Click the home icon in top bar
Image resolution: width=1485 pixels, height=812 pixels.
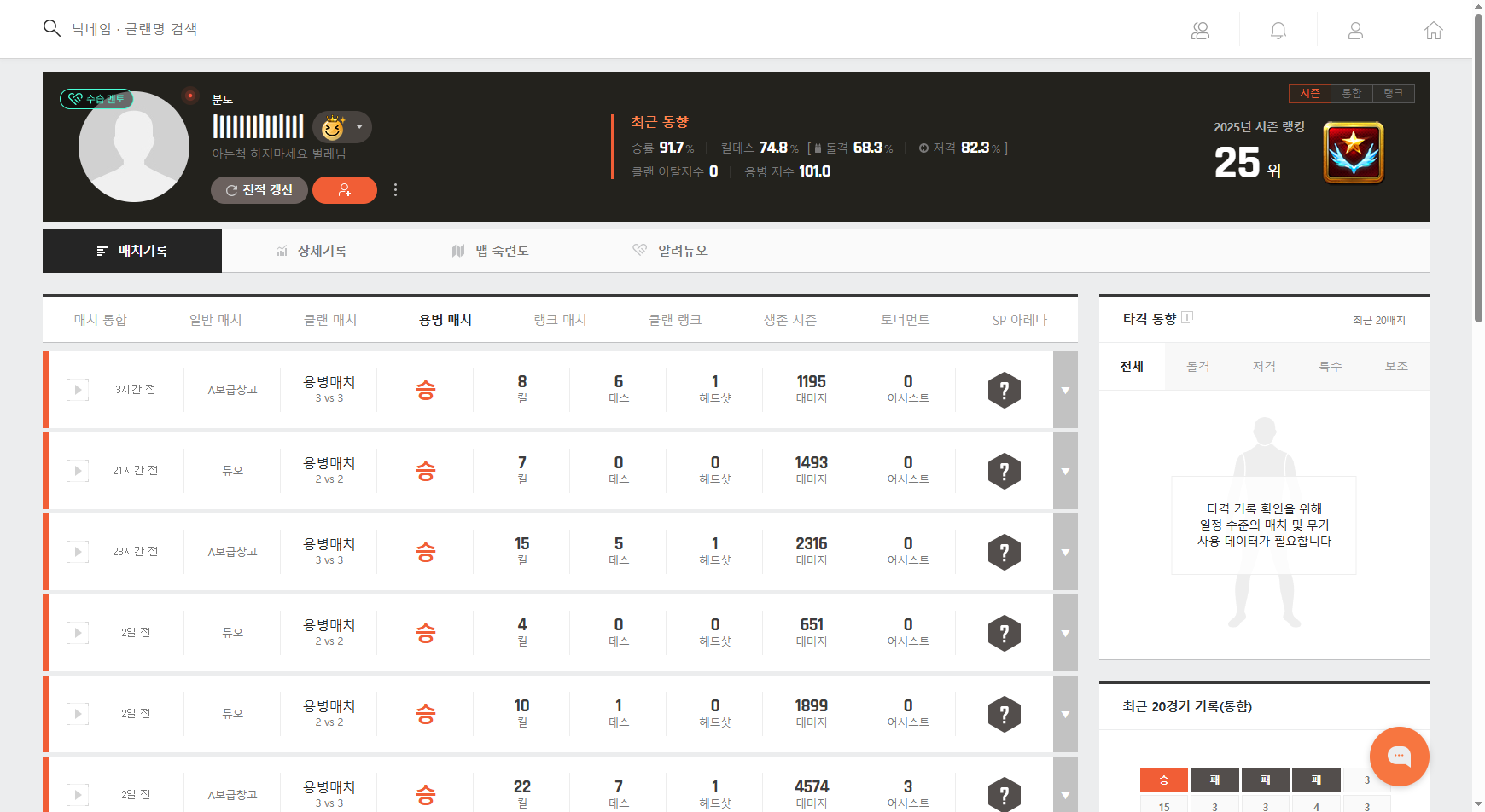point(1433,31)
